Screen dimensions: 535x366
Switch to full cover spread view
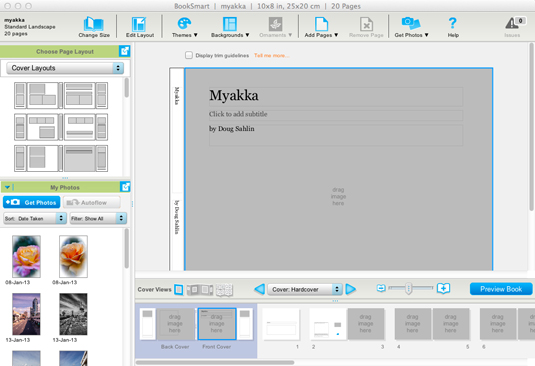(200, 290)
